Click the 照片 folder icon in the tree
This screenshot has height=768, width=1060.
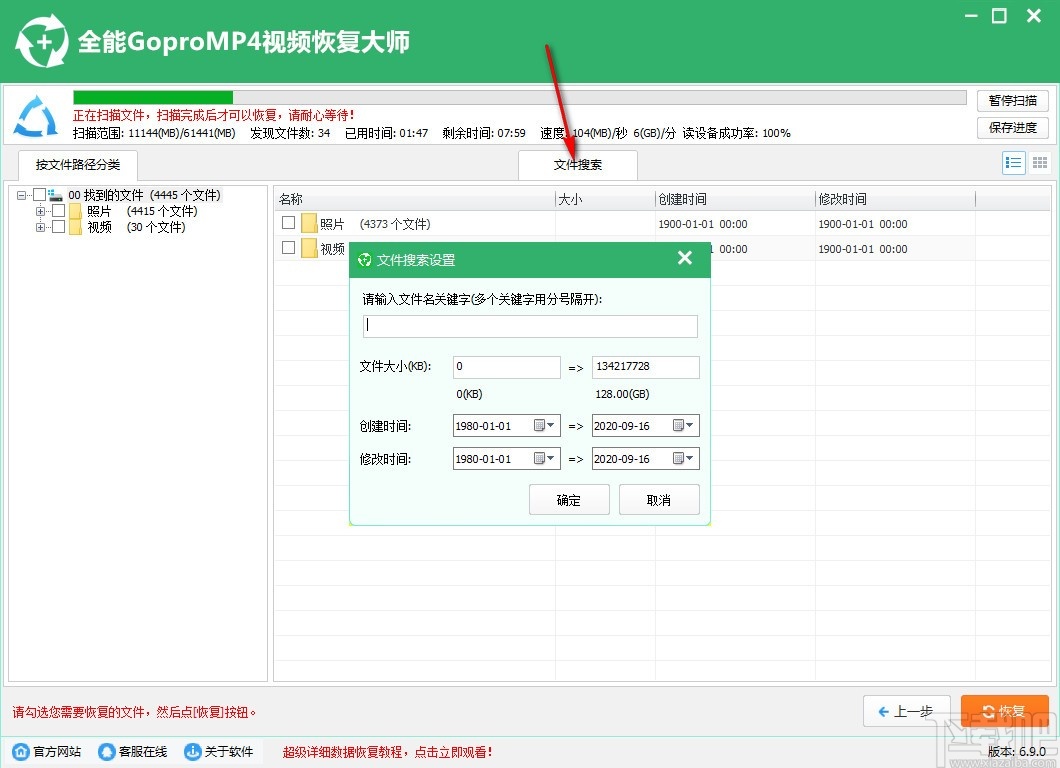pyautogui.click(x=75, y=212)
